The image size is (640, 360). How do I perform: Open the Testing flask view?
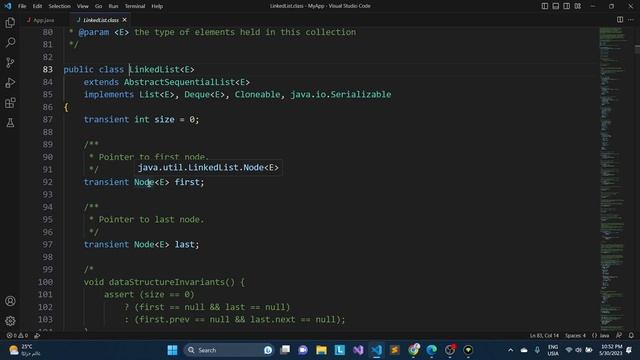[x=10, y=122]
